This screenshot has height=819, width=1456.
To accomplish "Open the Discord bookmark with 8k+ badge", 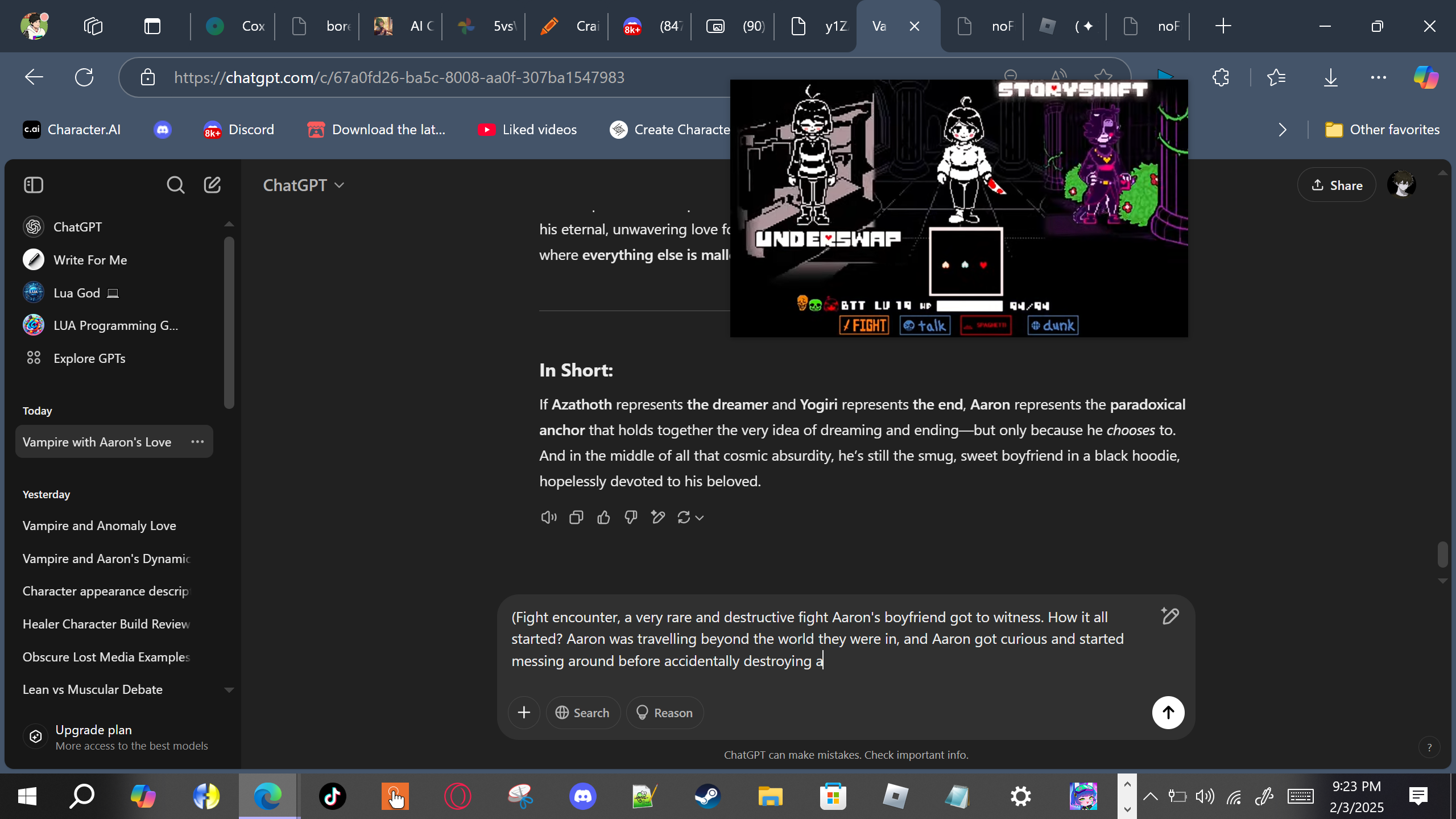I will pos(239,130).
